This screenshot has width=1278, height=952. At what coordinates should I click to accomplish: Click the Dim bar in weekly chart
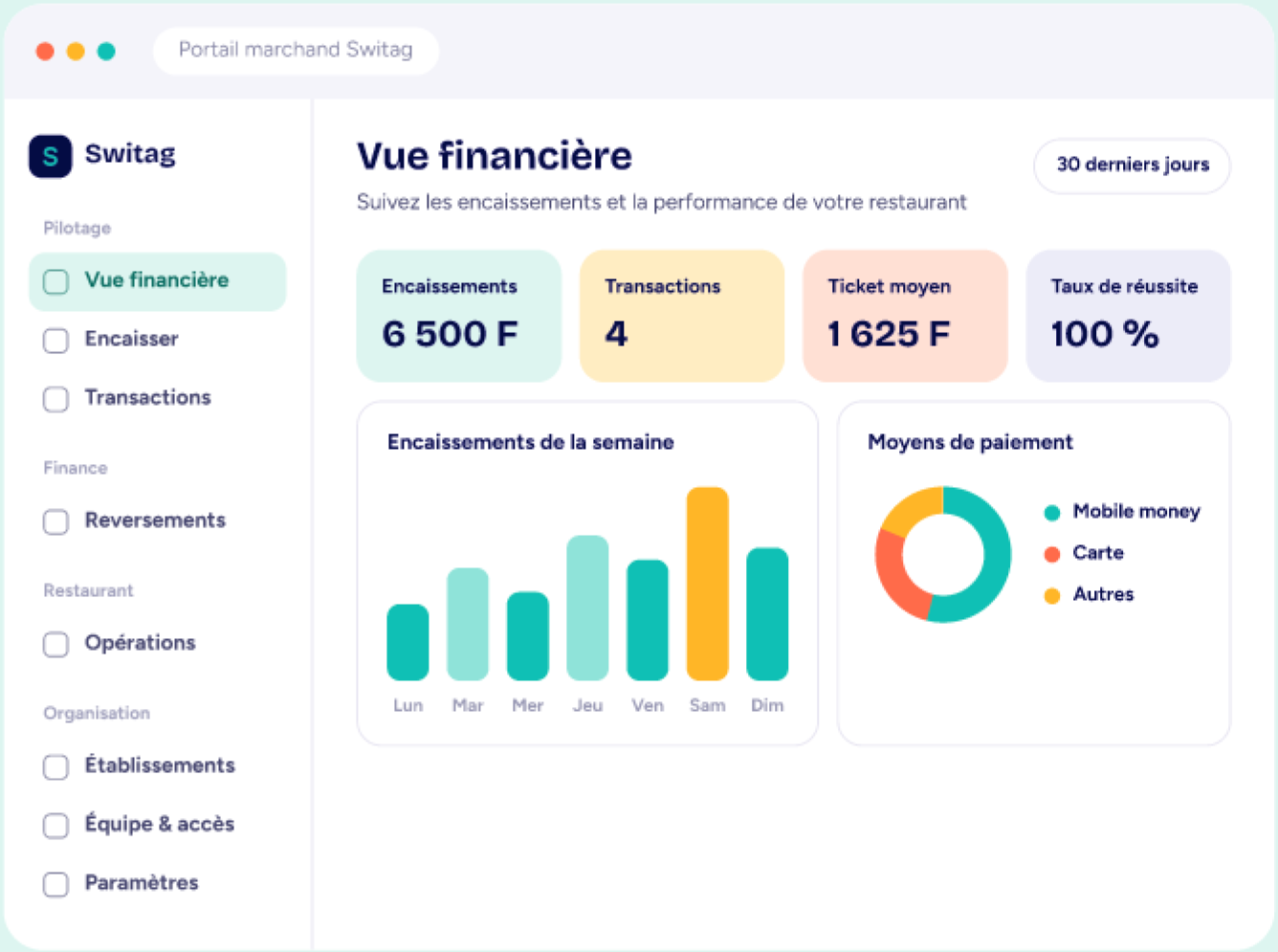pos(767,613)
